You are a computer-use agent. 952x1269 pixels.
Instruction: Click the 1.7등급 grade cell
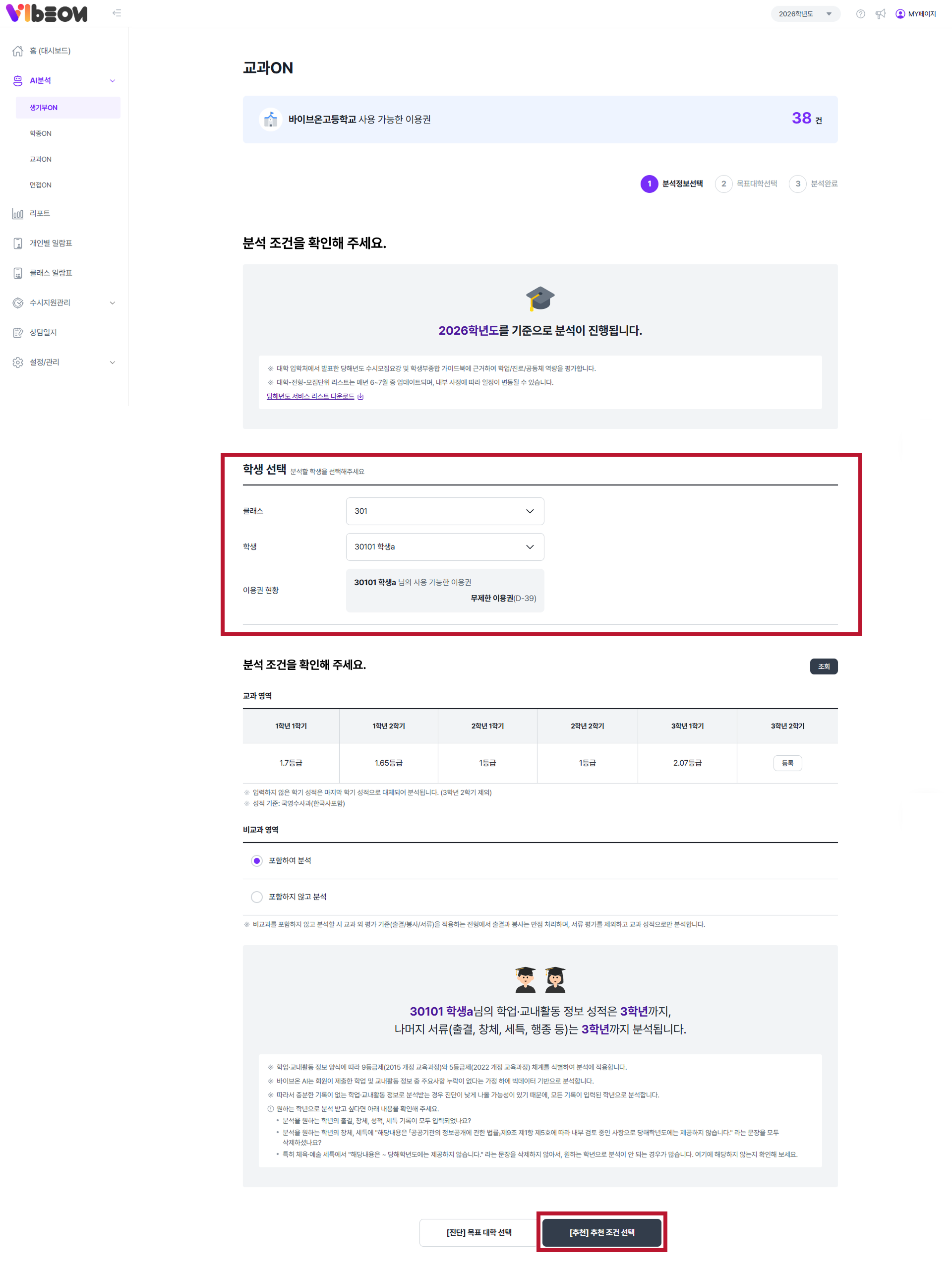(x=291, y=764)
